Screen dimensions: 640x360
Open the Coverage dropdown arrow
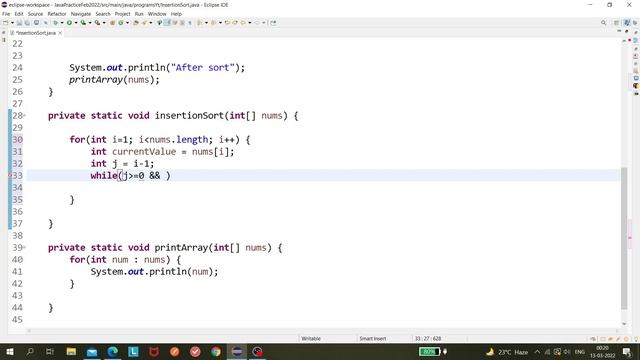tap(90, 23)
